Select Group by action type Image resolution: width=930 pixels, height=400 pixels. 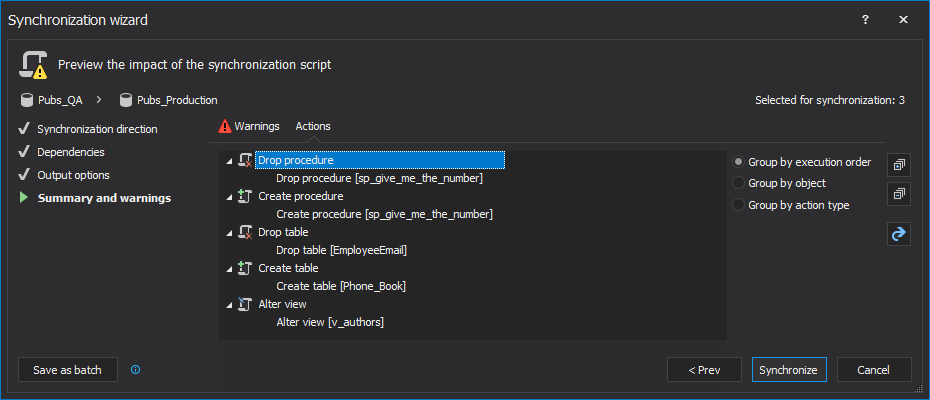pos(739,205)
